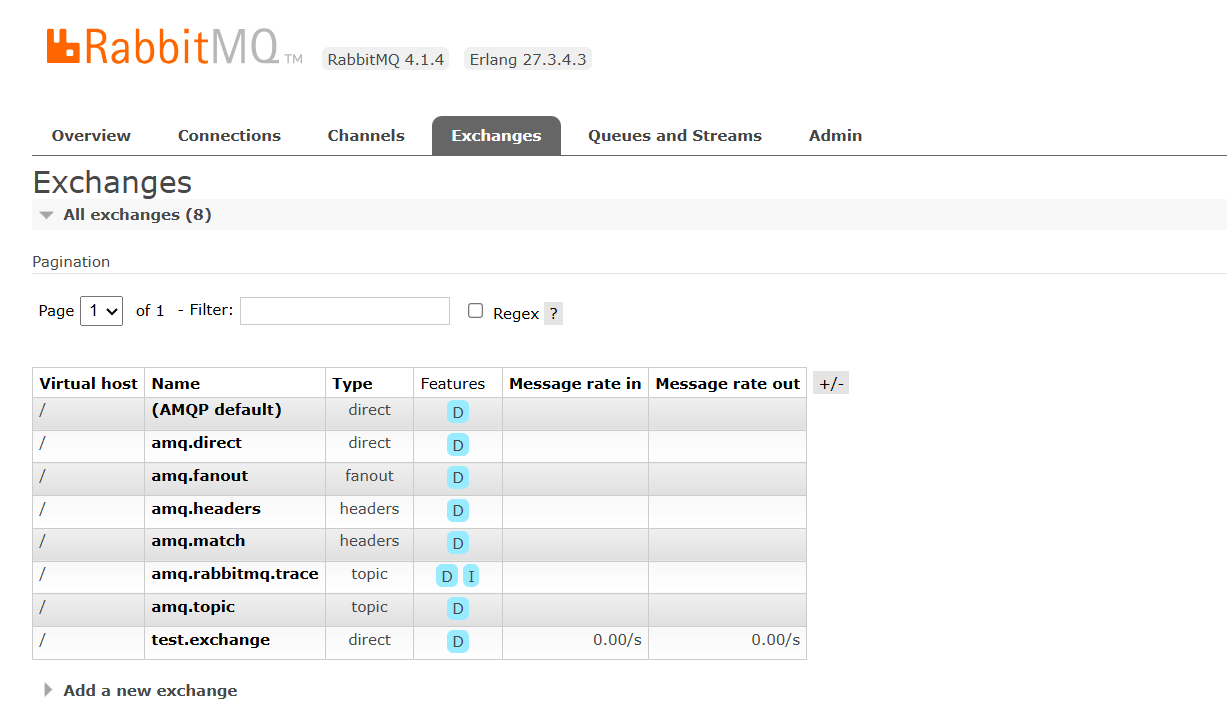Switch to the Channels tab
The width and height of the screenshot is (1227, 713).
(x=366, y=136)
